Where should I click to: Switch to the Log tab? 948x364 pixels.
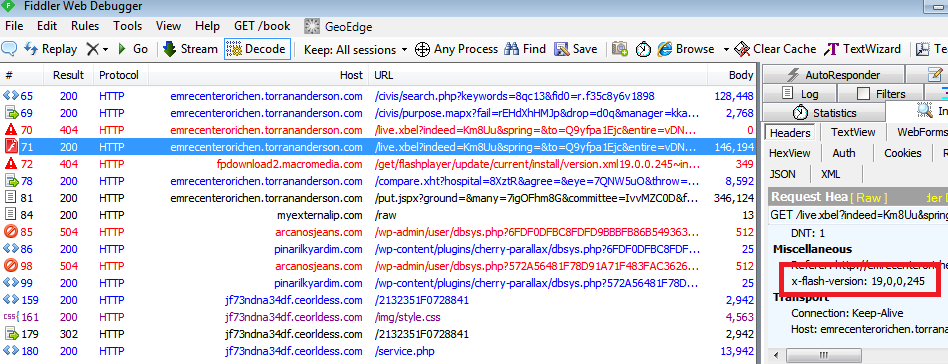[800, 94]
